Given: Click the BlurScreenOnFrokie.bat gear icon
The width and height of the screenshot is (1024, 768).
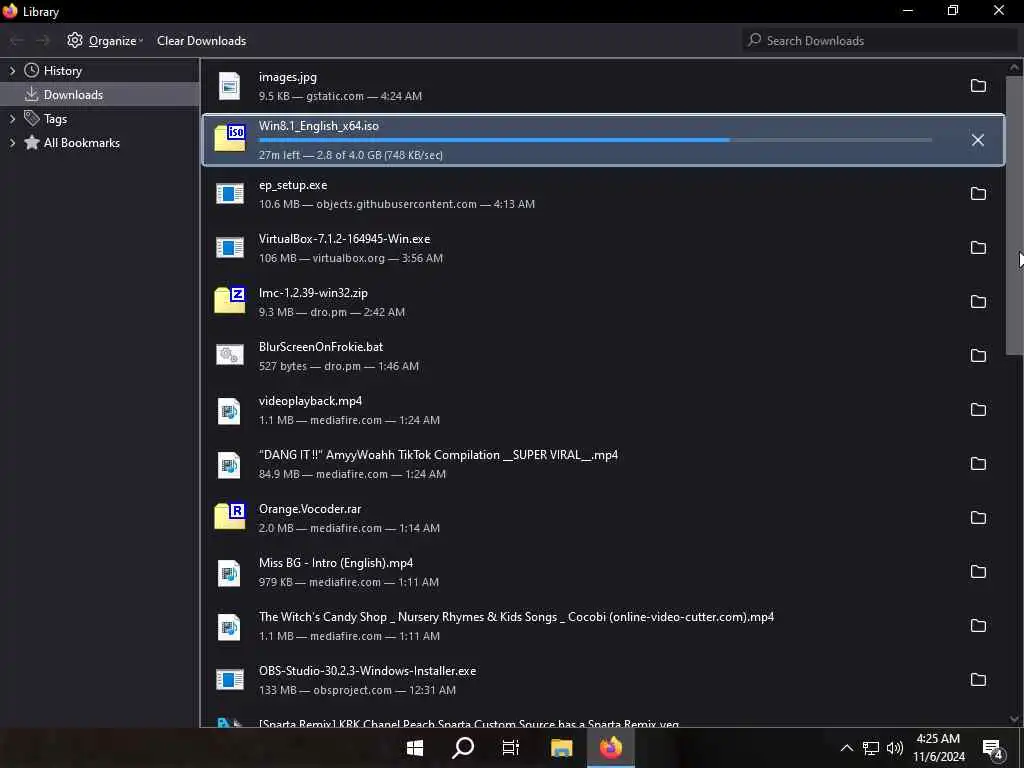Looking at the screenshot, I should [230, 355].
